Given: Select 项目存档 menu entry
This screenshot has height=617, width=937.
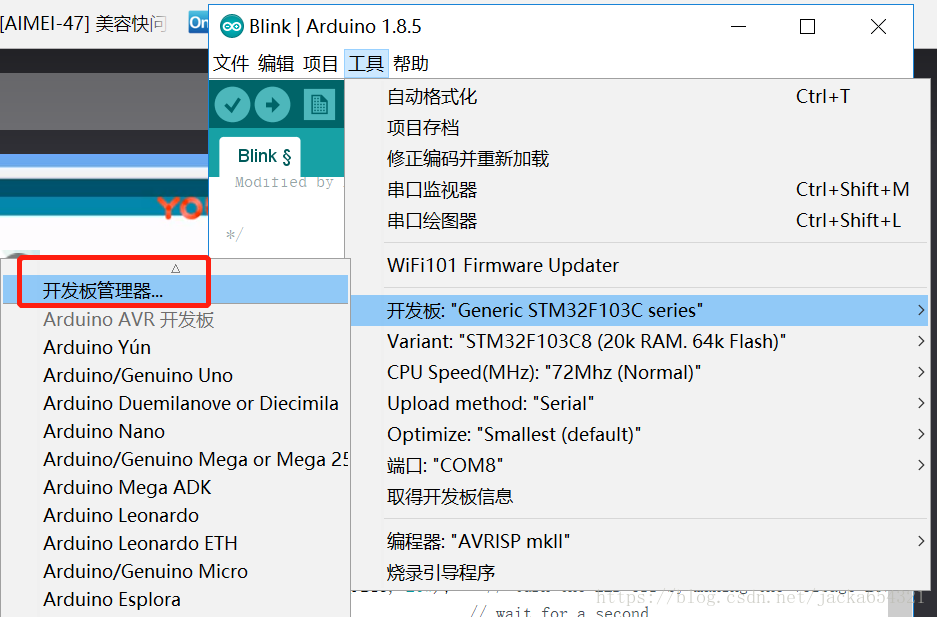Looking at the screenshot, I should 639,128.
